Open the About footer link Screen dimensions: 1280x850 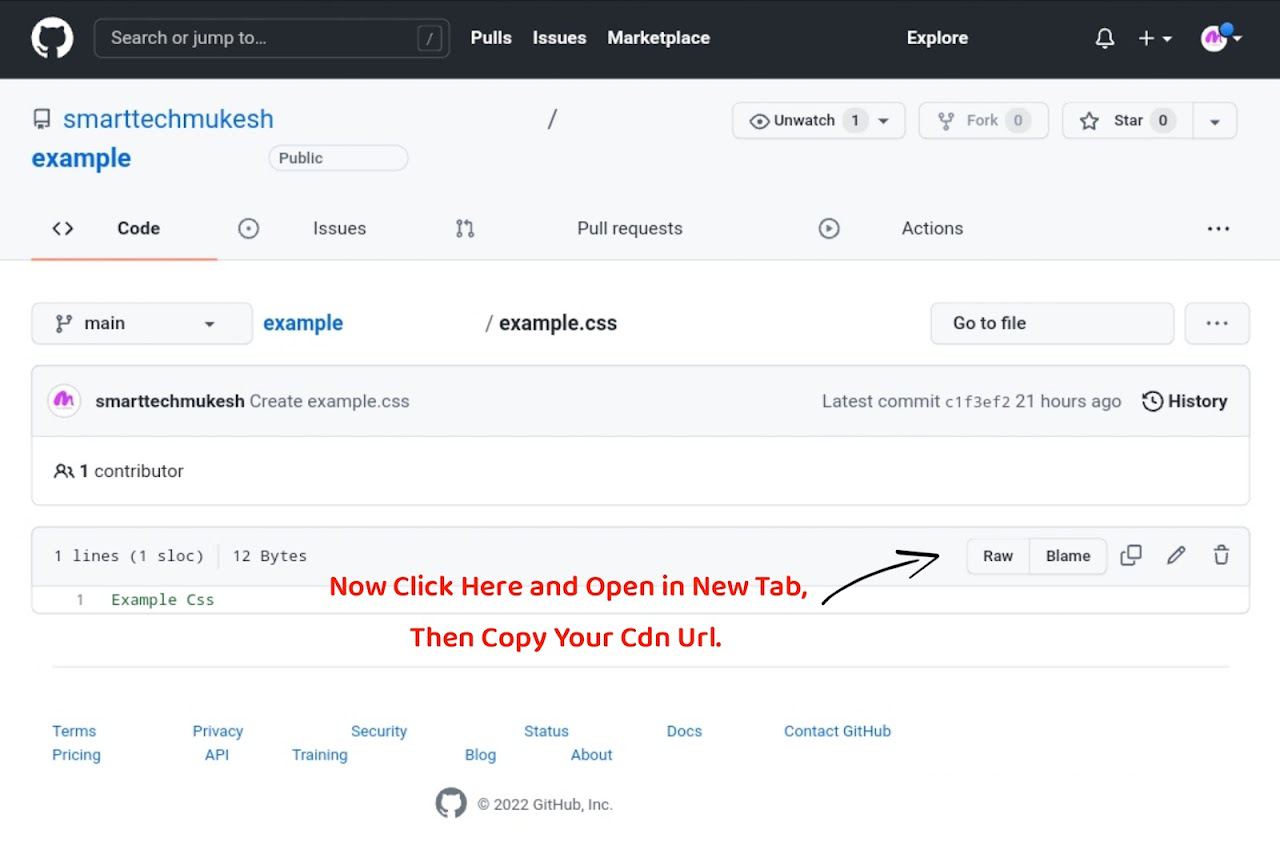click(x=591, y=755)
